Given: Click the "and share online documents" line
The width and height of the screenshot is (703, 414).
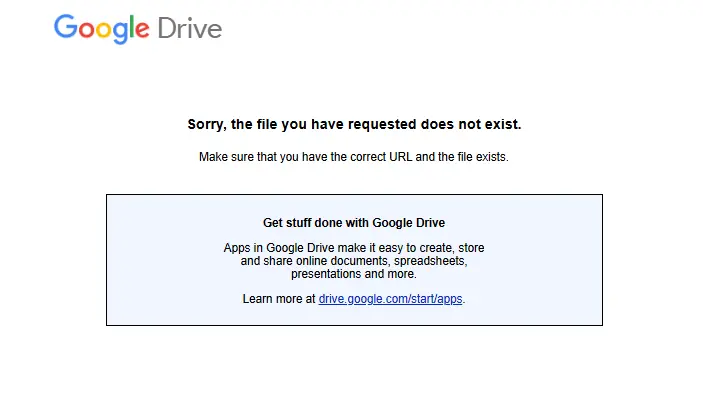Looking at the screenshot, I should point(354,261).
